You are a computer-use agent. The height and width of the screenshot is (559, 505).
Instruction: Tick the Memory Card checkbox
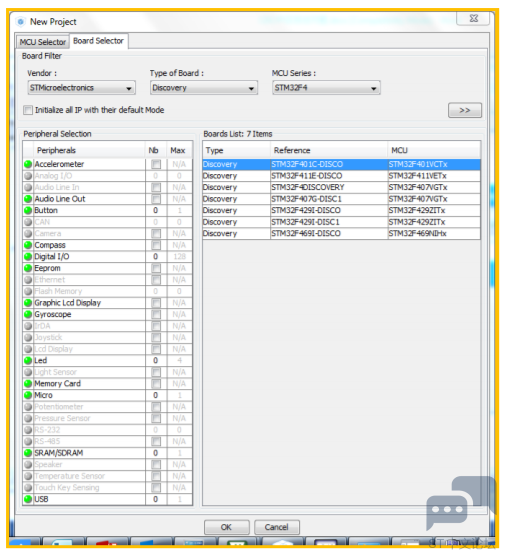pyautogui.click(x=156, y=384)
